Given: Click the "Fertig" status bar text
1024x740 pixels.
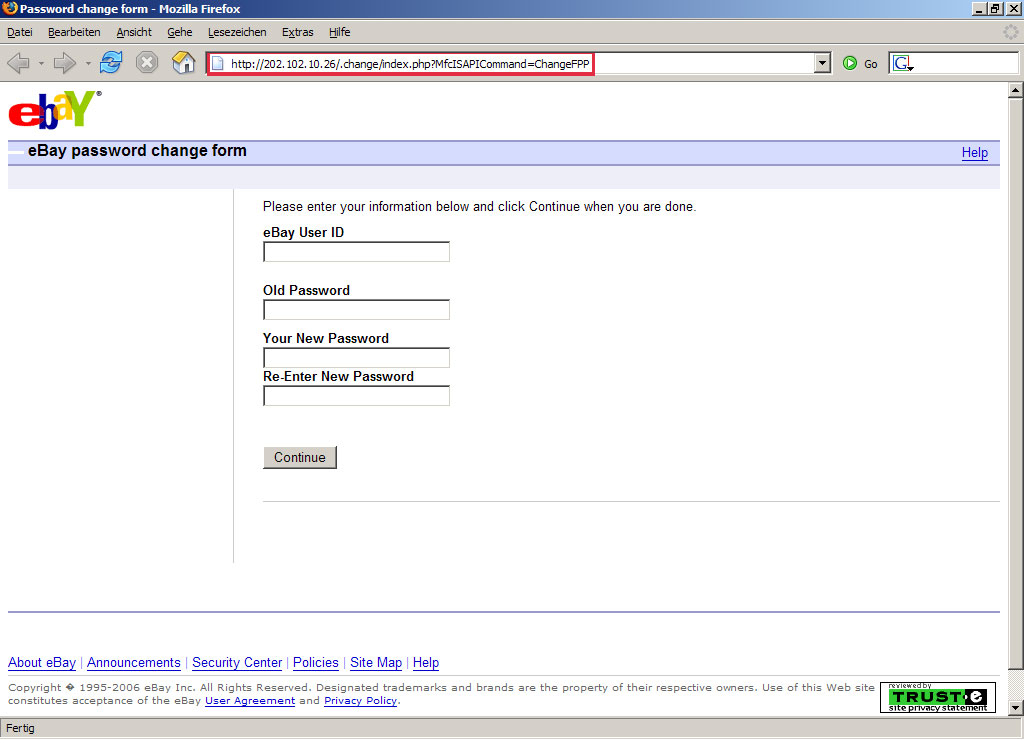Looking at the screenshot, I should (20, 728).
